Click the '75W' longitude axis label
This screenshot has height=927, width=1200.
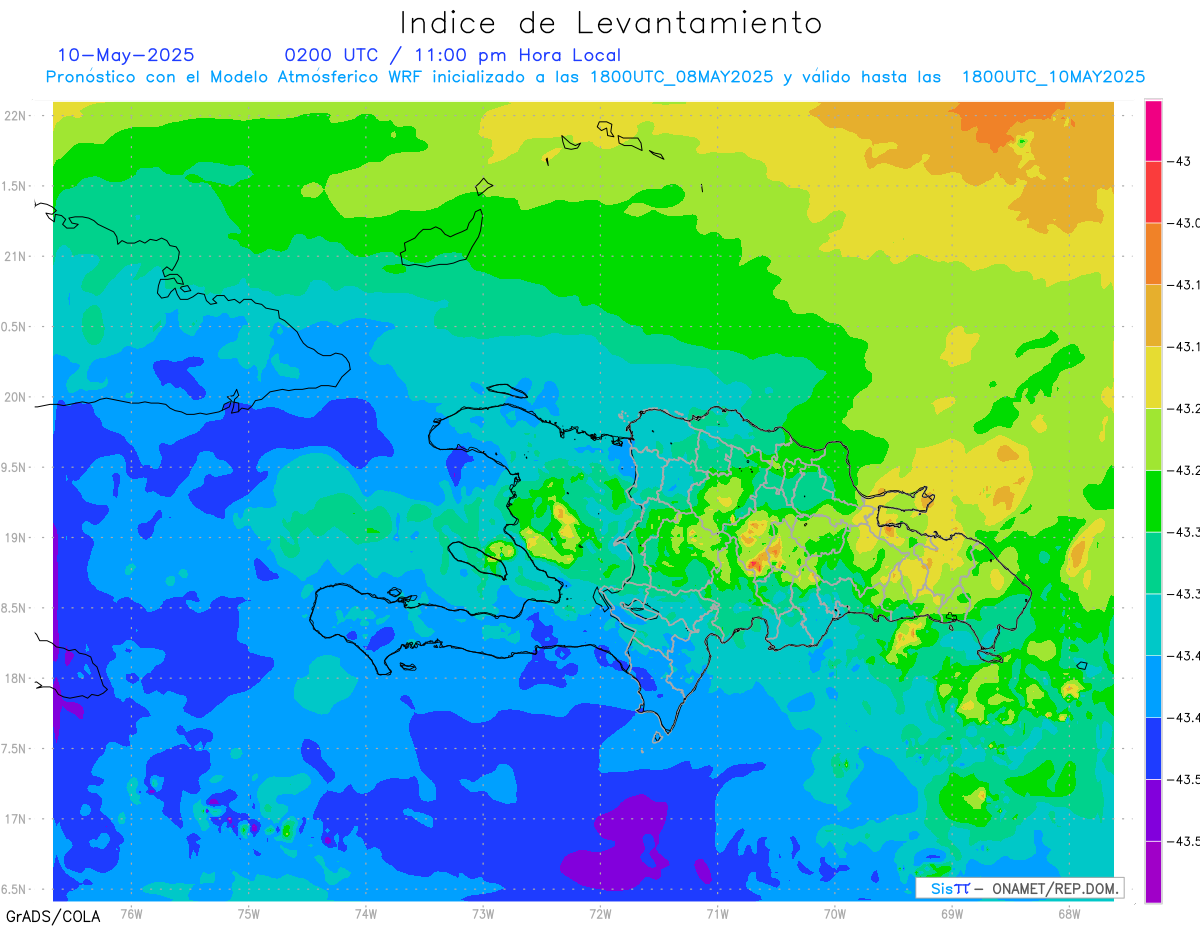tap(249, 913)
